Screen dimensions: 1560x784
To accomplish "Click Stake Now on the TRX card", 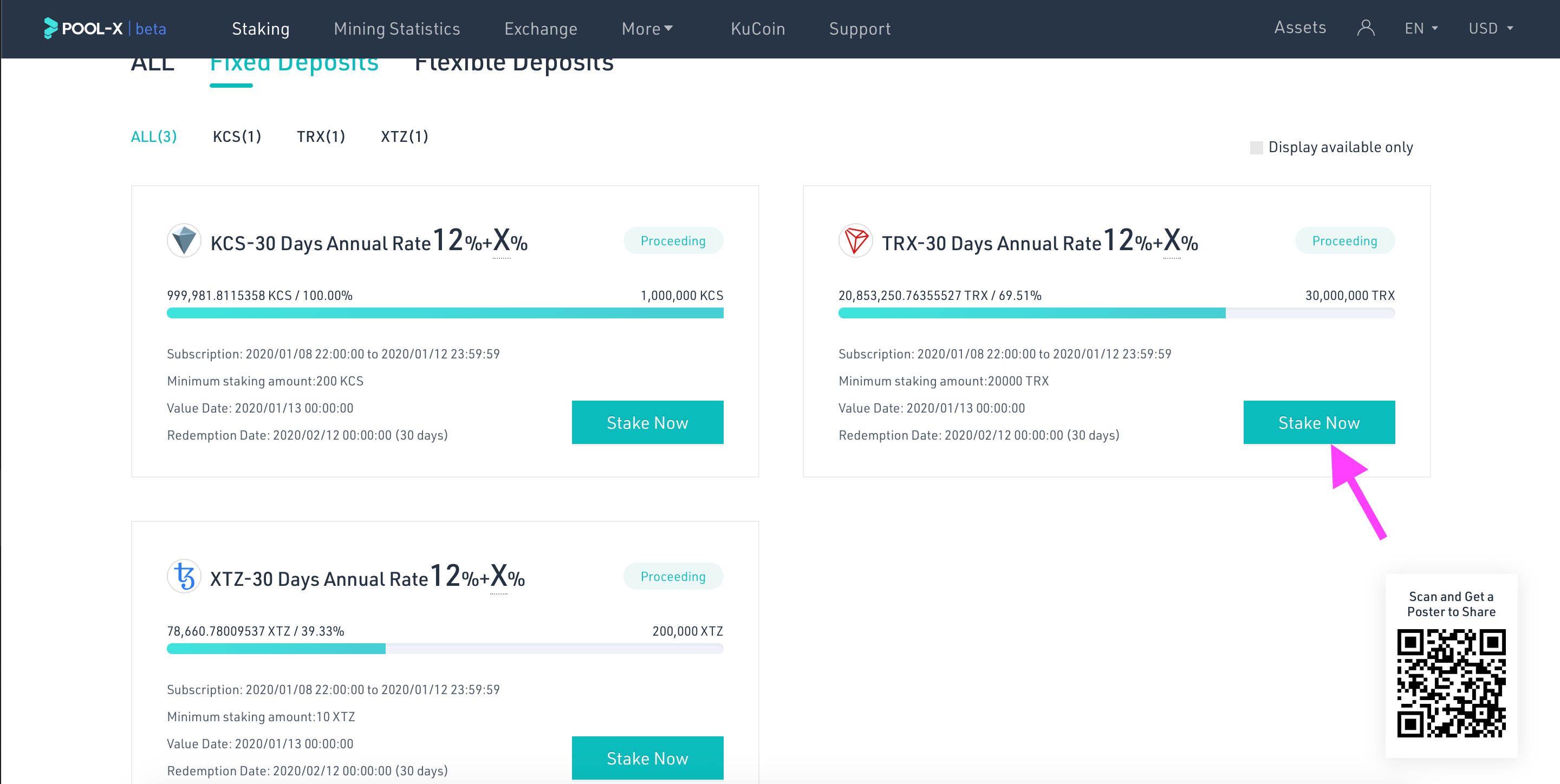I will pyautogui.click(x=1319, y=422).
